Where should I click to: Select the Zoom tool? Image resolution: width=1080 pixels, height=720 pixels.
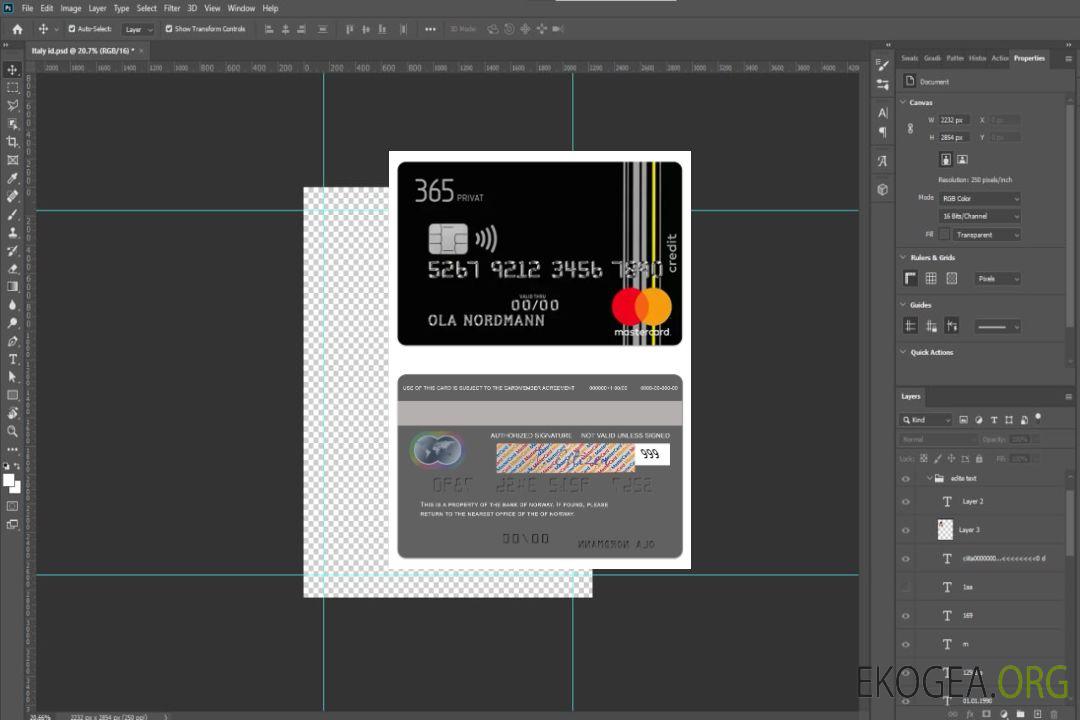tap(12, 431)
